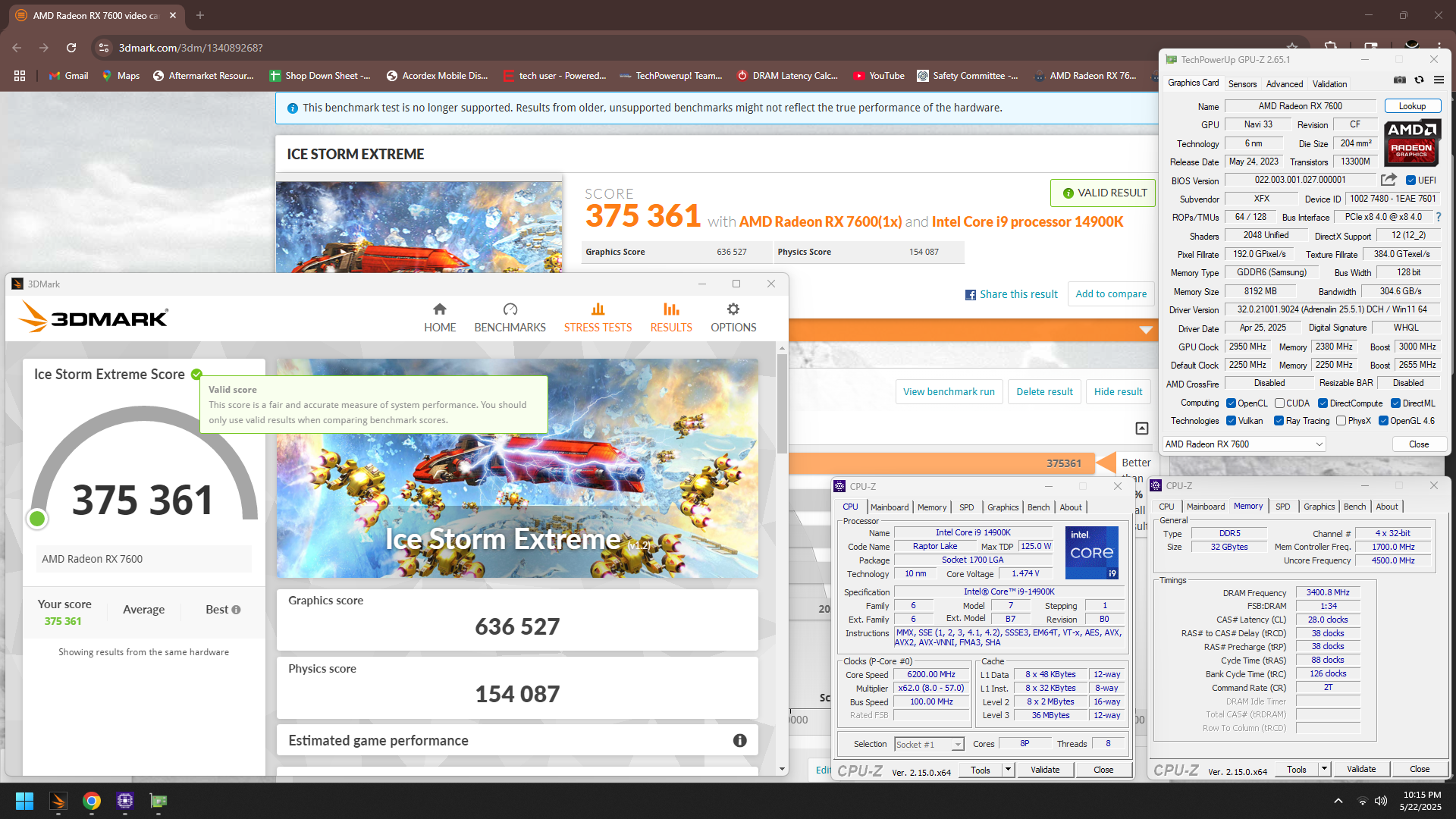Open STRESS TESTS in 3DMark
The width and height of the screenshot is (1456, 819).
click(598, 318)
